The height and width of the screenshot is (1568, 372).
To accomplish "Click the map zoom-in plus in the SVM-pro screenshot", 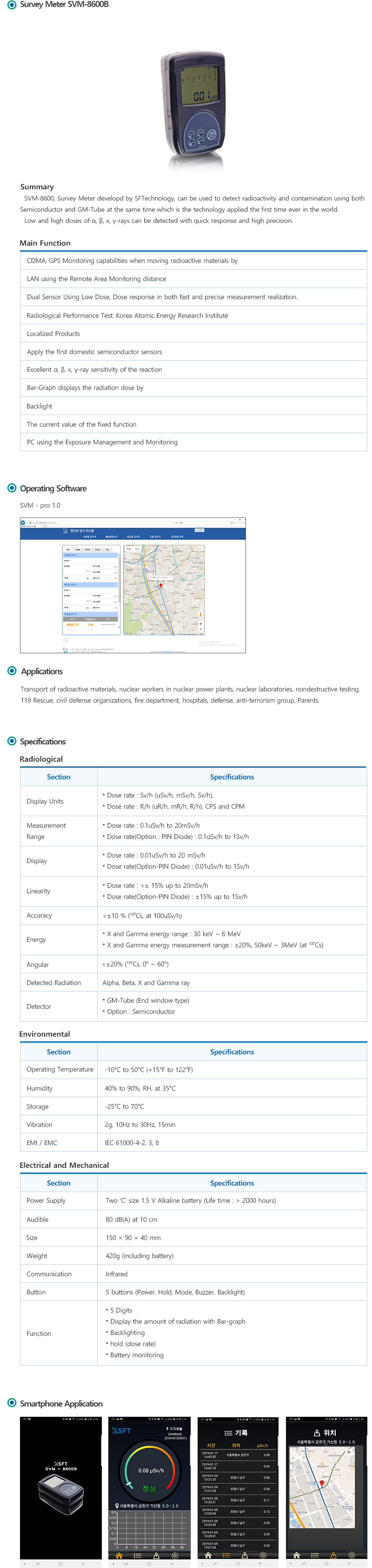I will point(201,624).
